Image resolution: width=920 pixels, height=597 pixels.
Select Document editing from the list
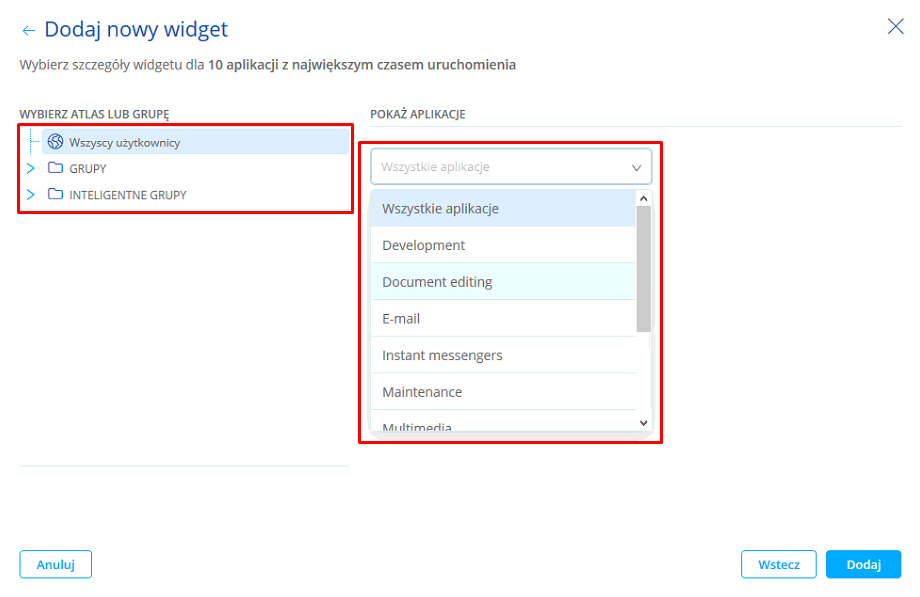pyautogui.click(x=437, y=282)
